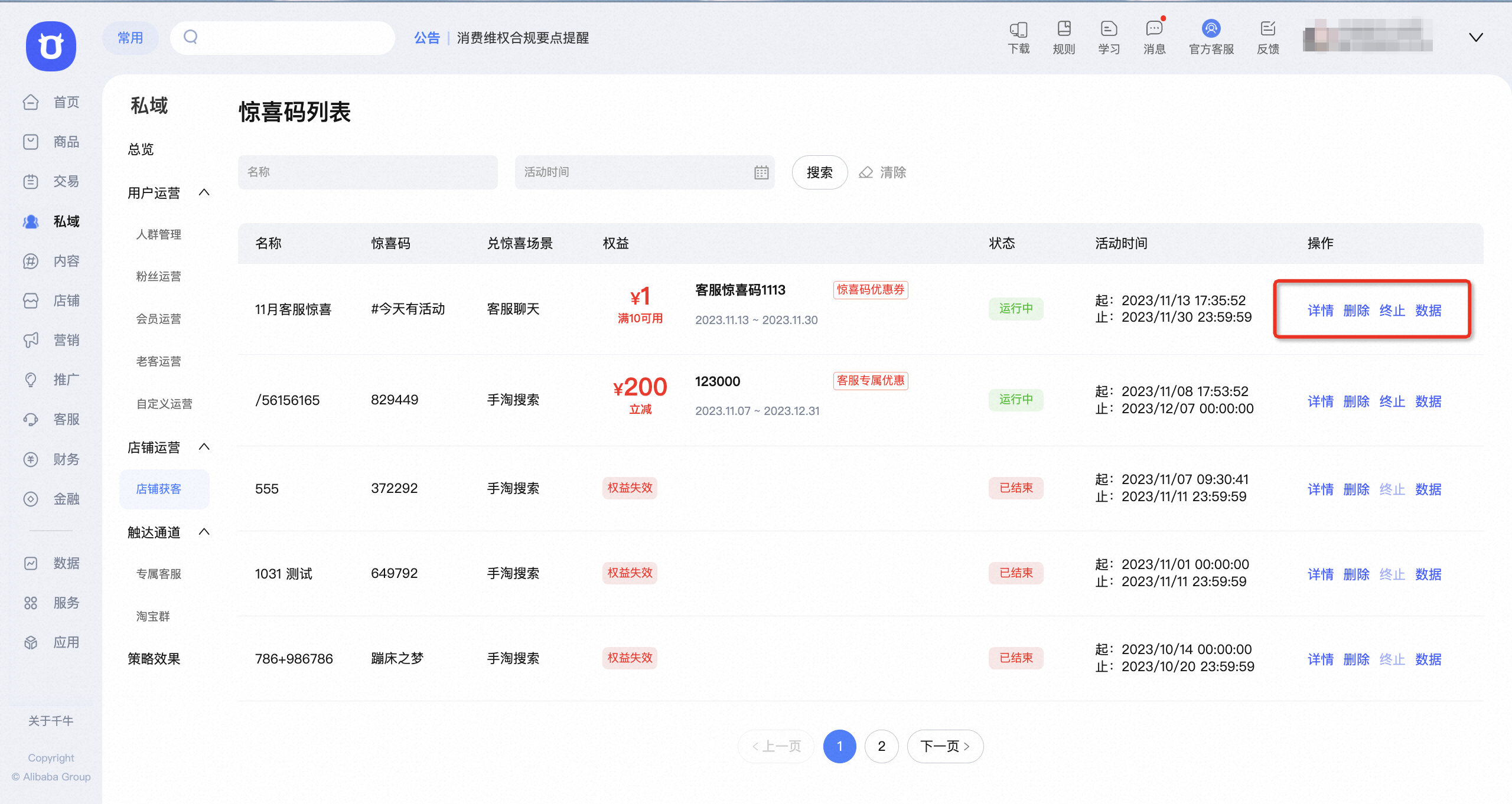
Task: Click the search magnifier icon
Action: [190, 37]
